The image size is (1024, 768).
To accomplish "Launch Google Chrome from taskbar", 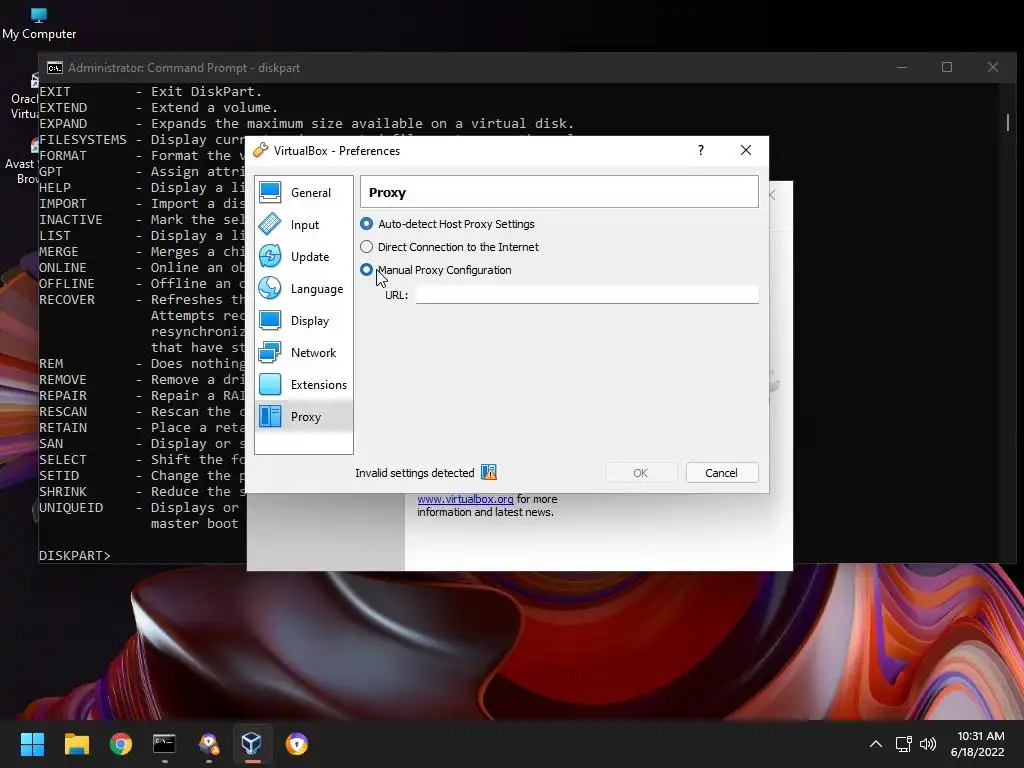I will [121, 744].
